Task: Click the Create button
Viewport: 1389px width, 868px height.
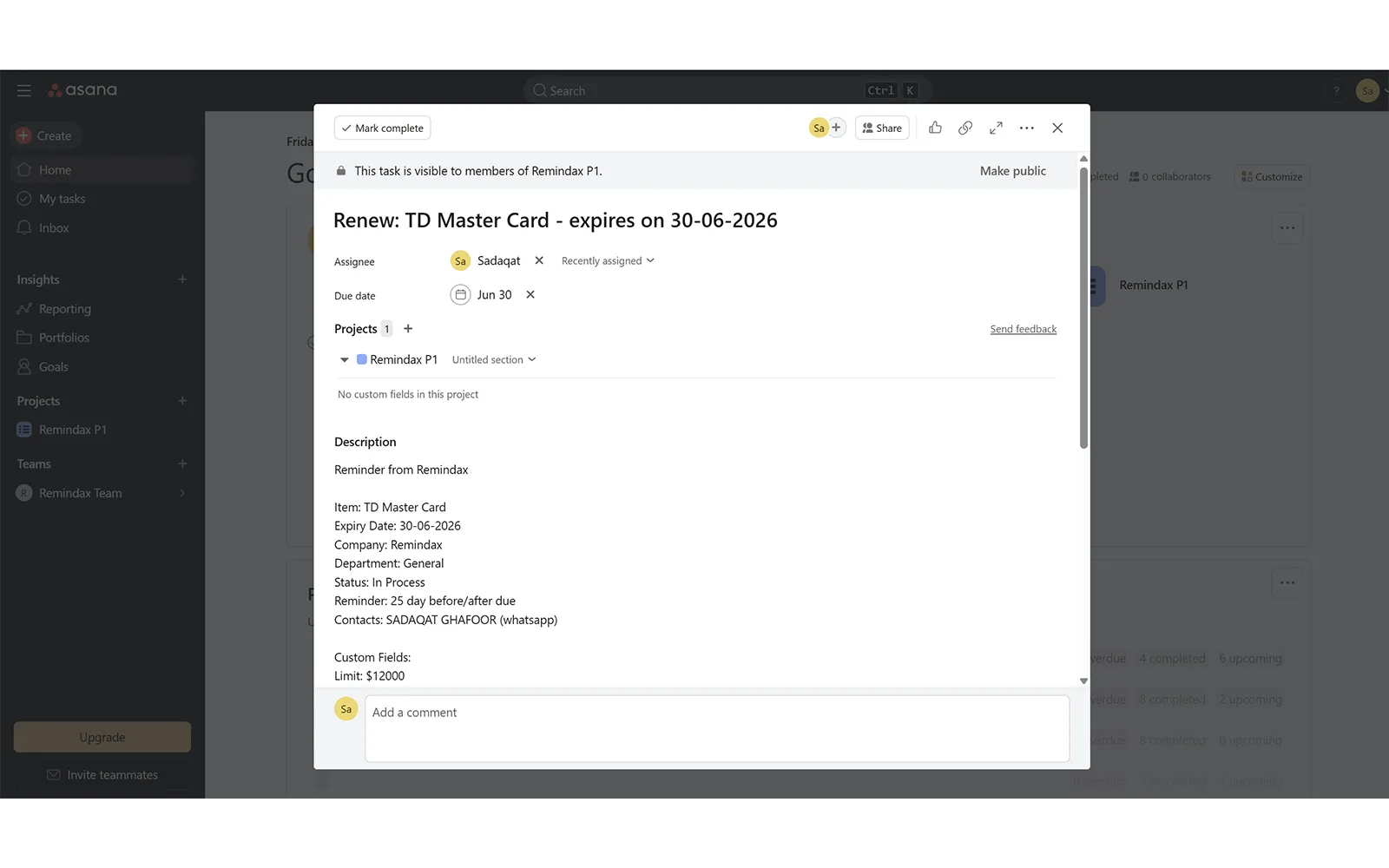Action: (47, 135)
